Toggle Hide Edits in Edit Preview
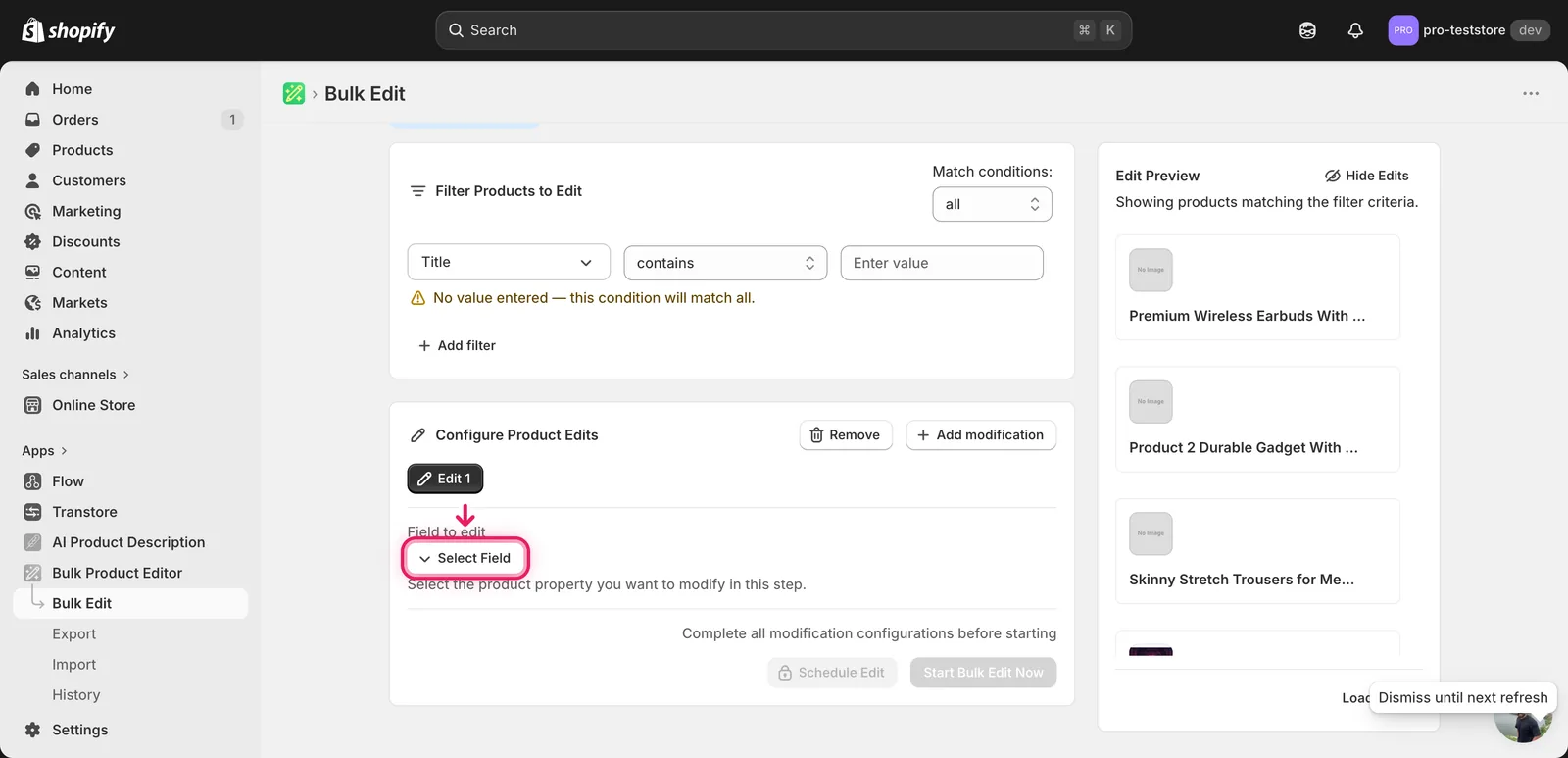Screen dimensions: 1568x758 (x=1366, y=176)
